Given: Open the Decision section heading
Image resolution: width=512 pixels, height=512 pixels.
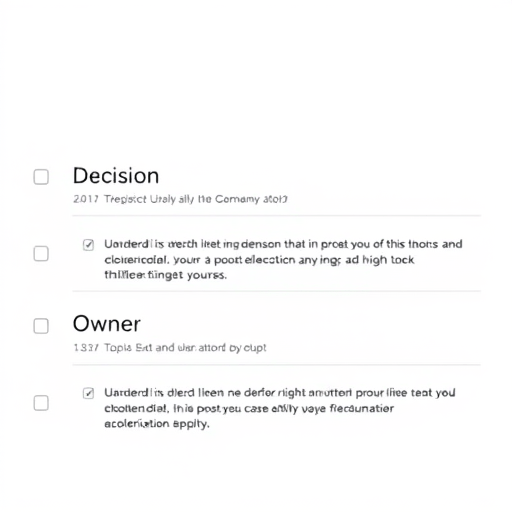Looking at the screenshot, I should [x=116, y=176].
